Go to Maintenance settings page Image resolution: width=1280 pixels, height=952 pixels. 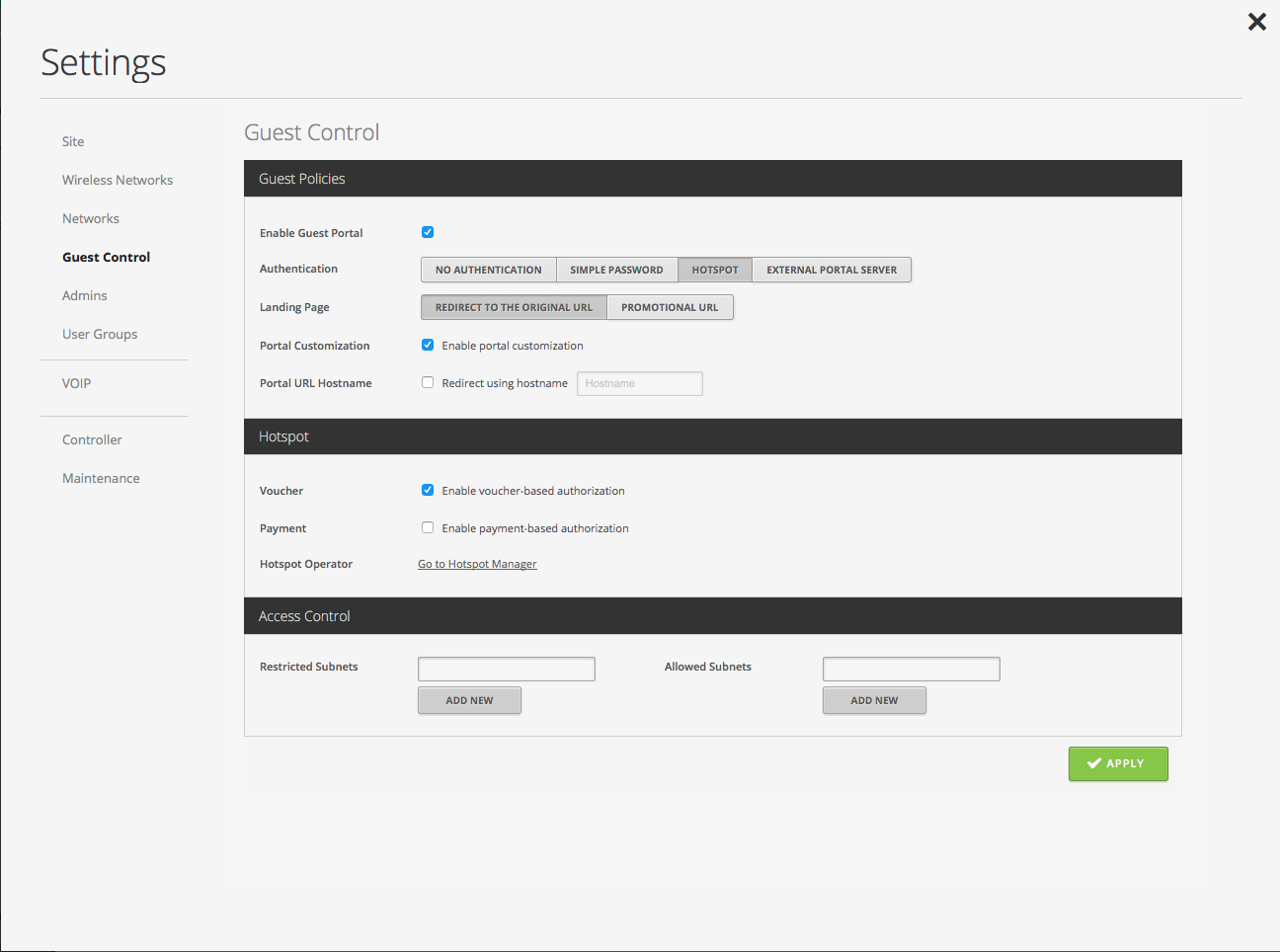click(x=101, y=478)
